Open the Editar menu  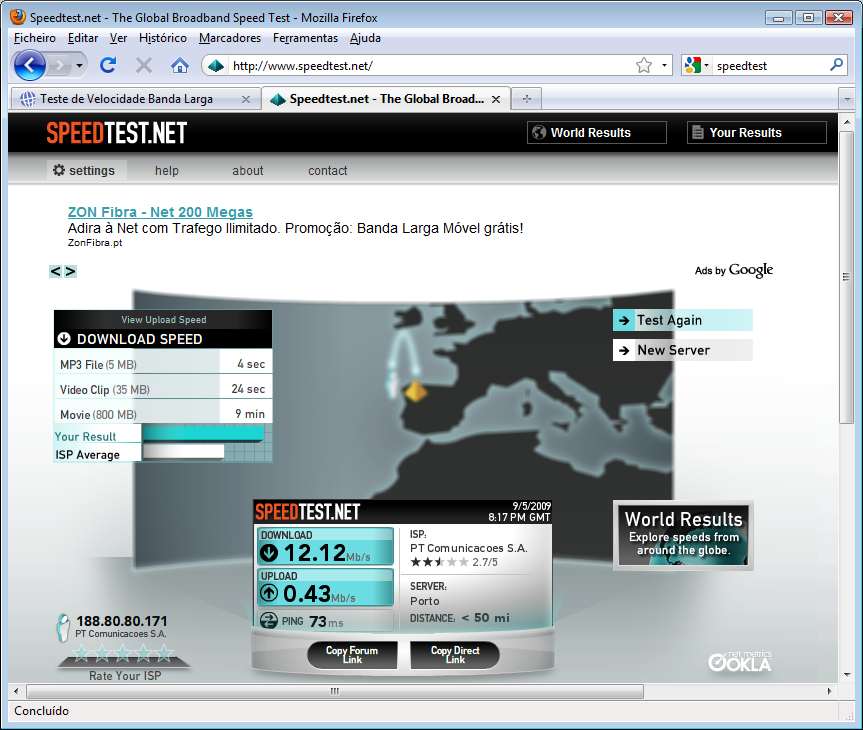[x=83, y=38]
